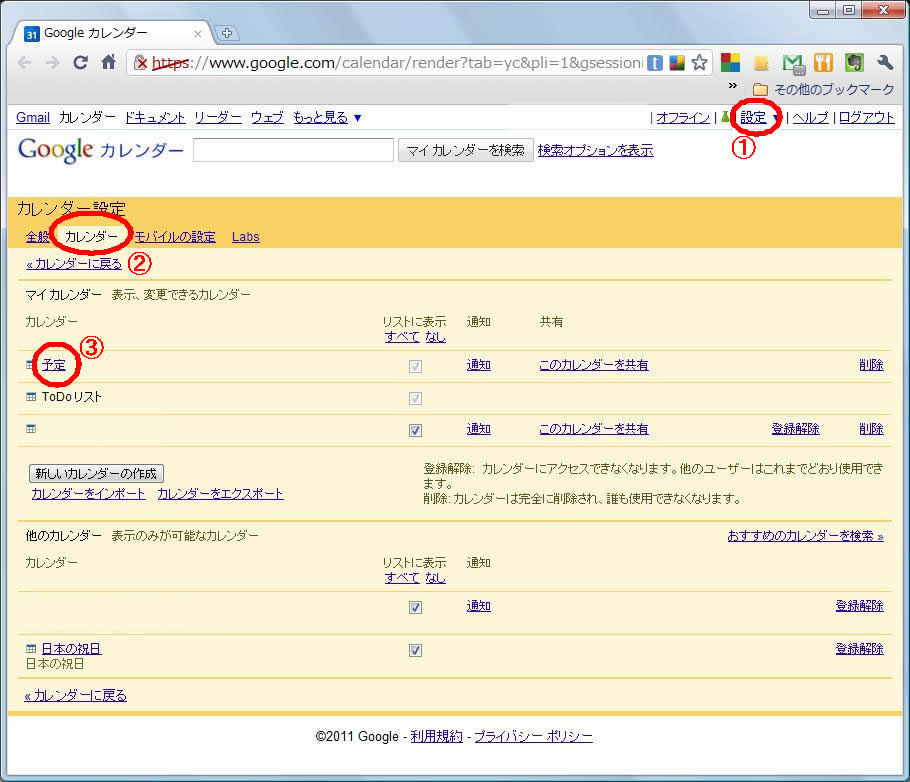This screenshot has height=782, width=910.
Task: Click the browser forward arrow
Action: point(53,62)
